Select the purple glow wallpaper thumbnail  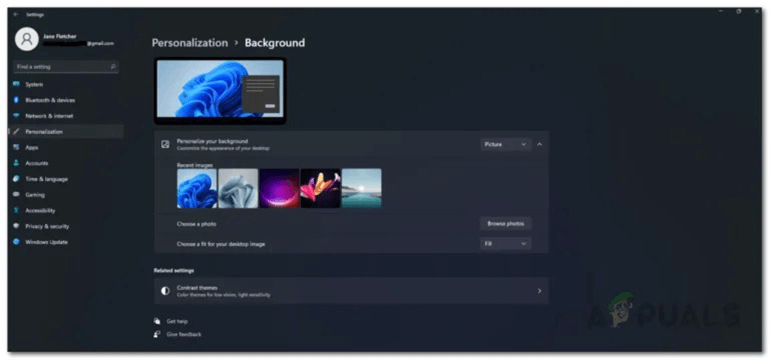point(279,188)
